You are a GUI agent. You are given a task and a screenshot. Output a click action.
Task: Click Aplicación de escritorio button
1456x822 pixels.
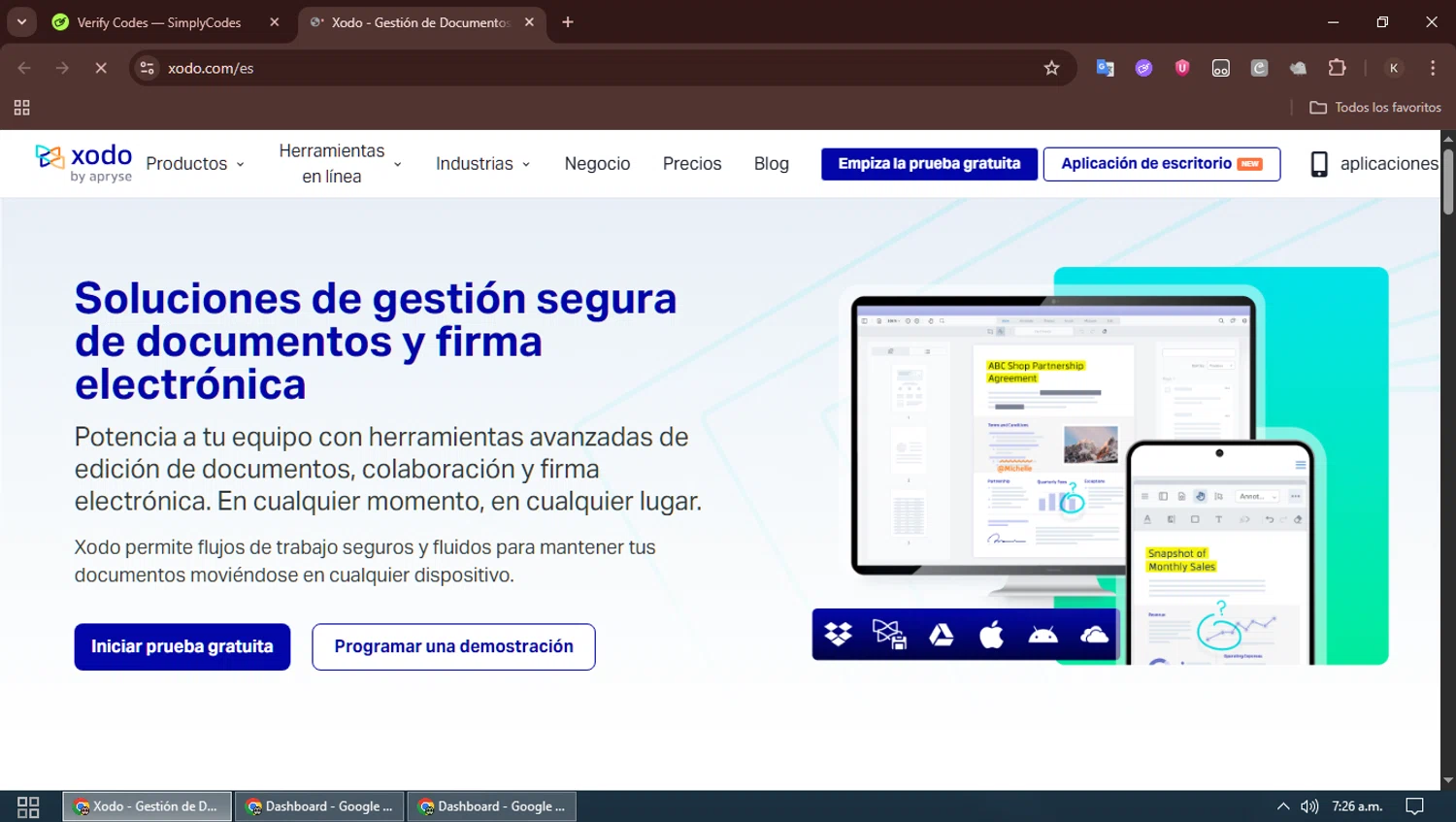(1161, 164)
